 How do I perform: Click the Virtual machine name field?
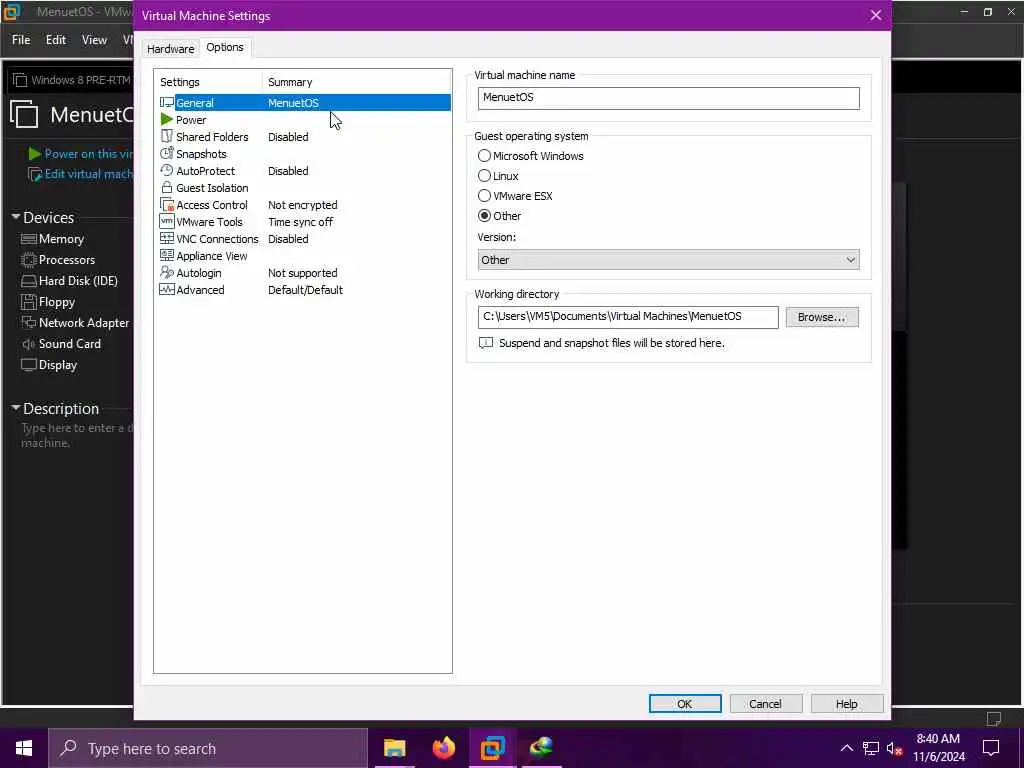[x=668, y=98]
